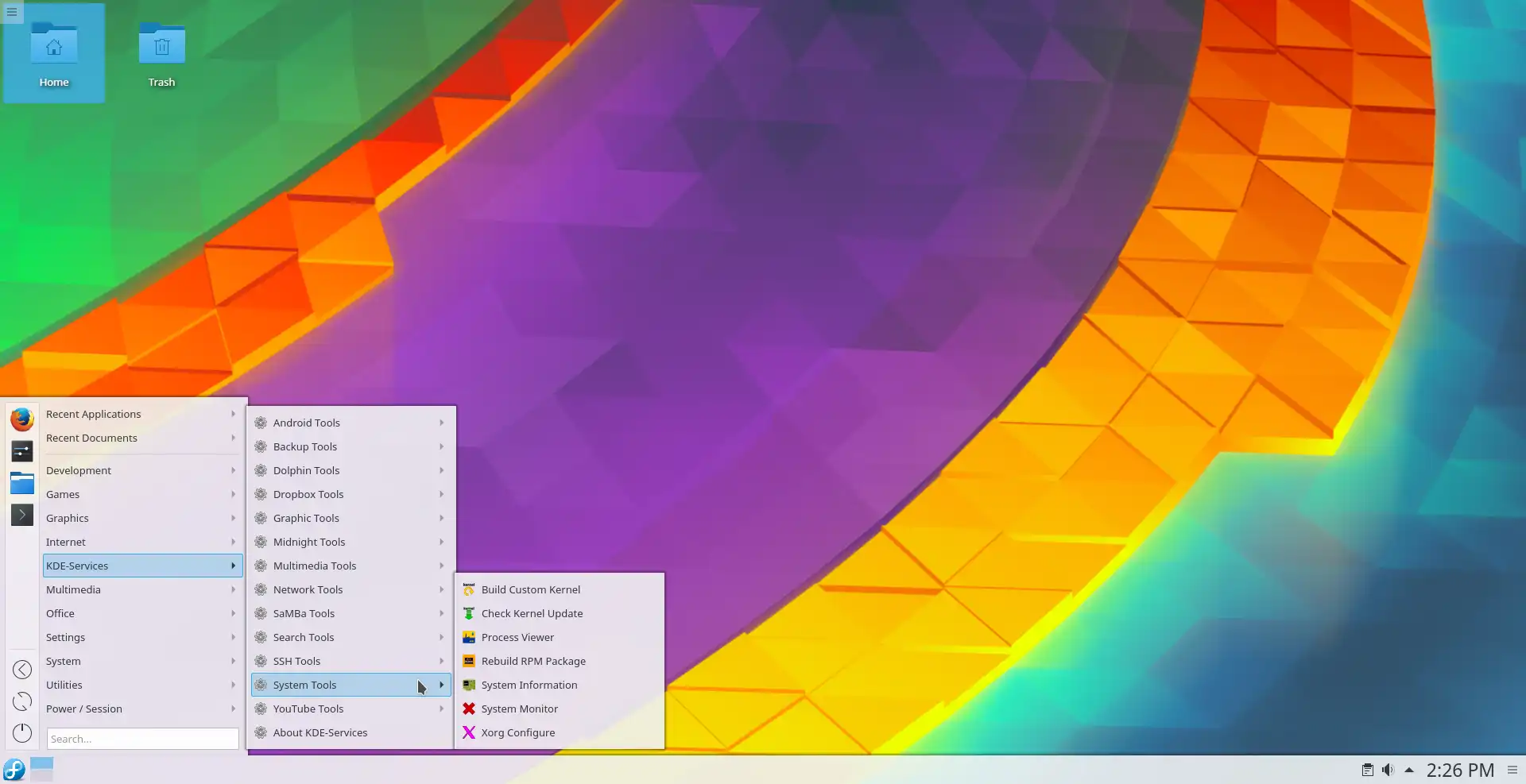Open the terminal icon in favorites sidebar
The image size is (1526, 784).
point(22,515)
